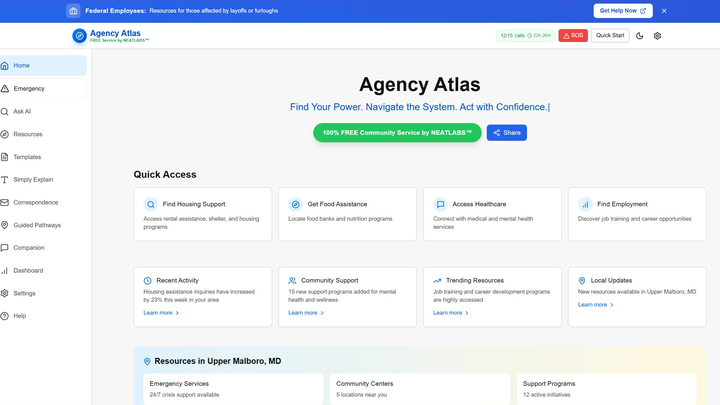This screenshot has width=720, height=405.
Task: Click the Community Support people icon
Action: (x=292, y=281)
